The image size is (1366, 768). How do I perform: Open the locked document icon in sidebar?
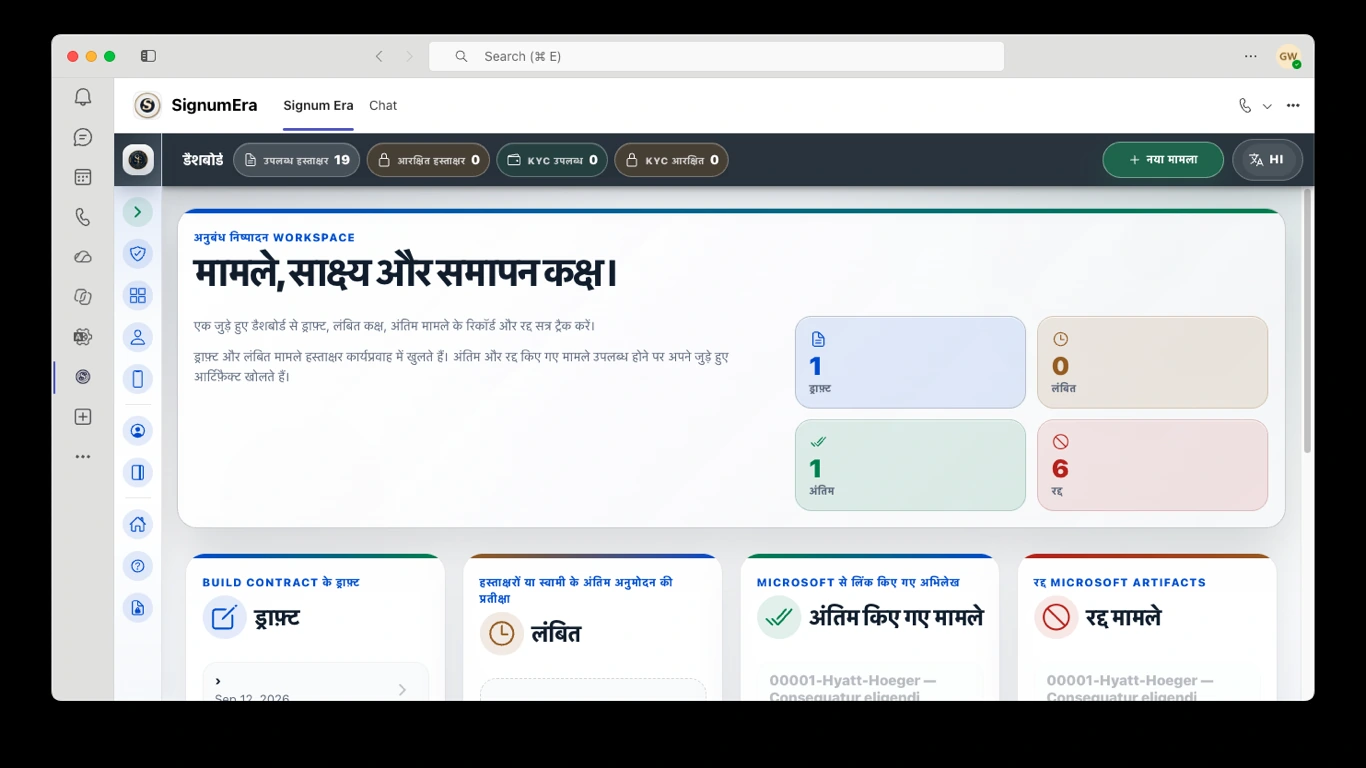pyautogui.click(x=138, y=607)
